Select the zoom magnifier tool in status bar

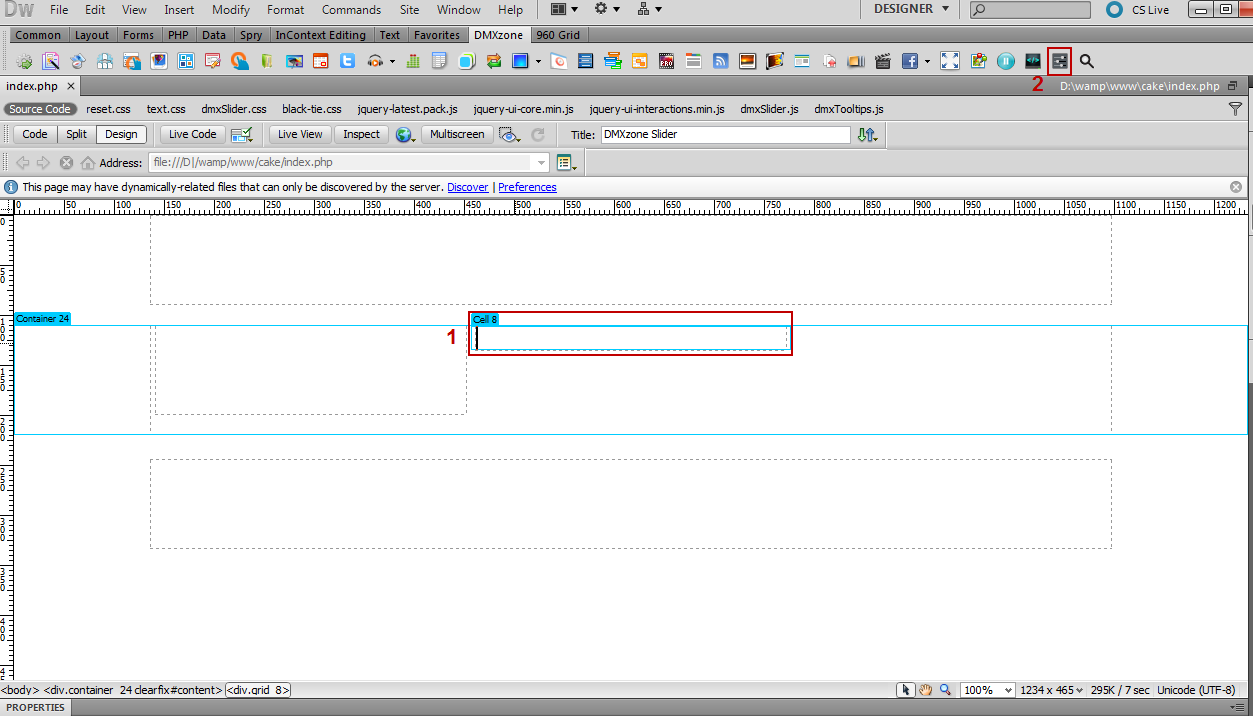tap(945, 690)
